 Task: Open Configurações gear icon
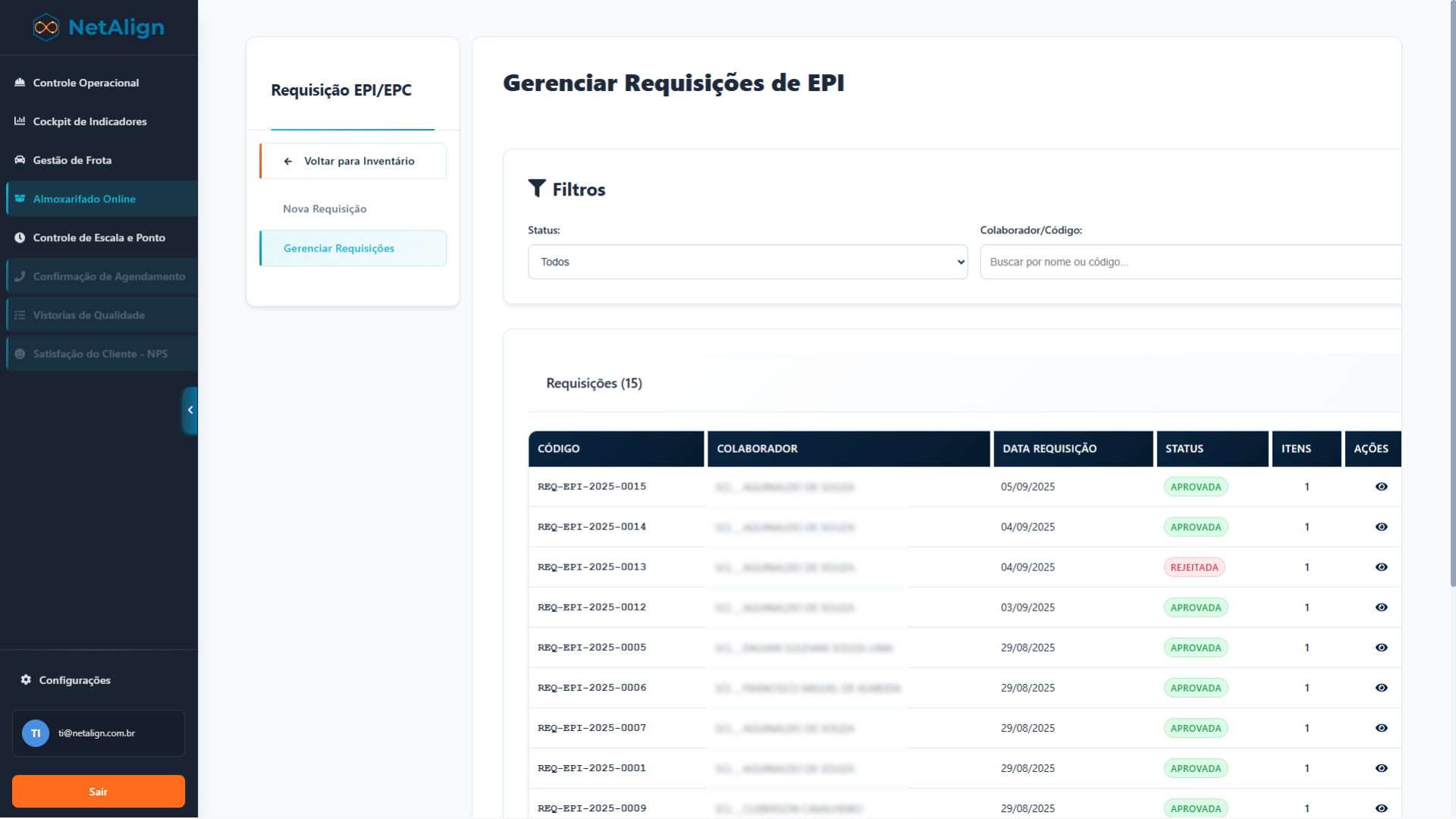(26, 680)
